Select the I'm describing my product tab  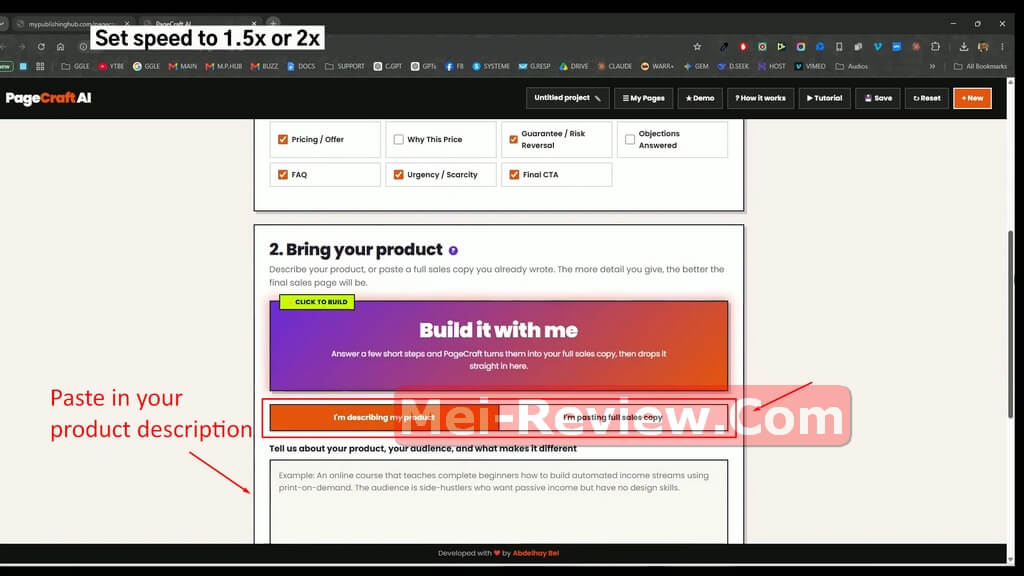coord(384,417)
